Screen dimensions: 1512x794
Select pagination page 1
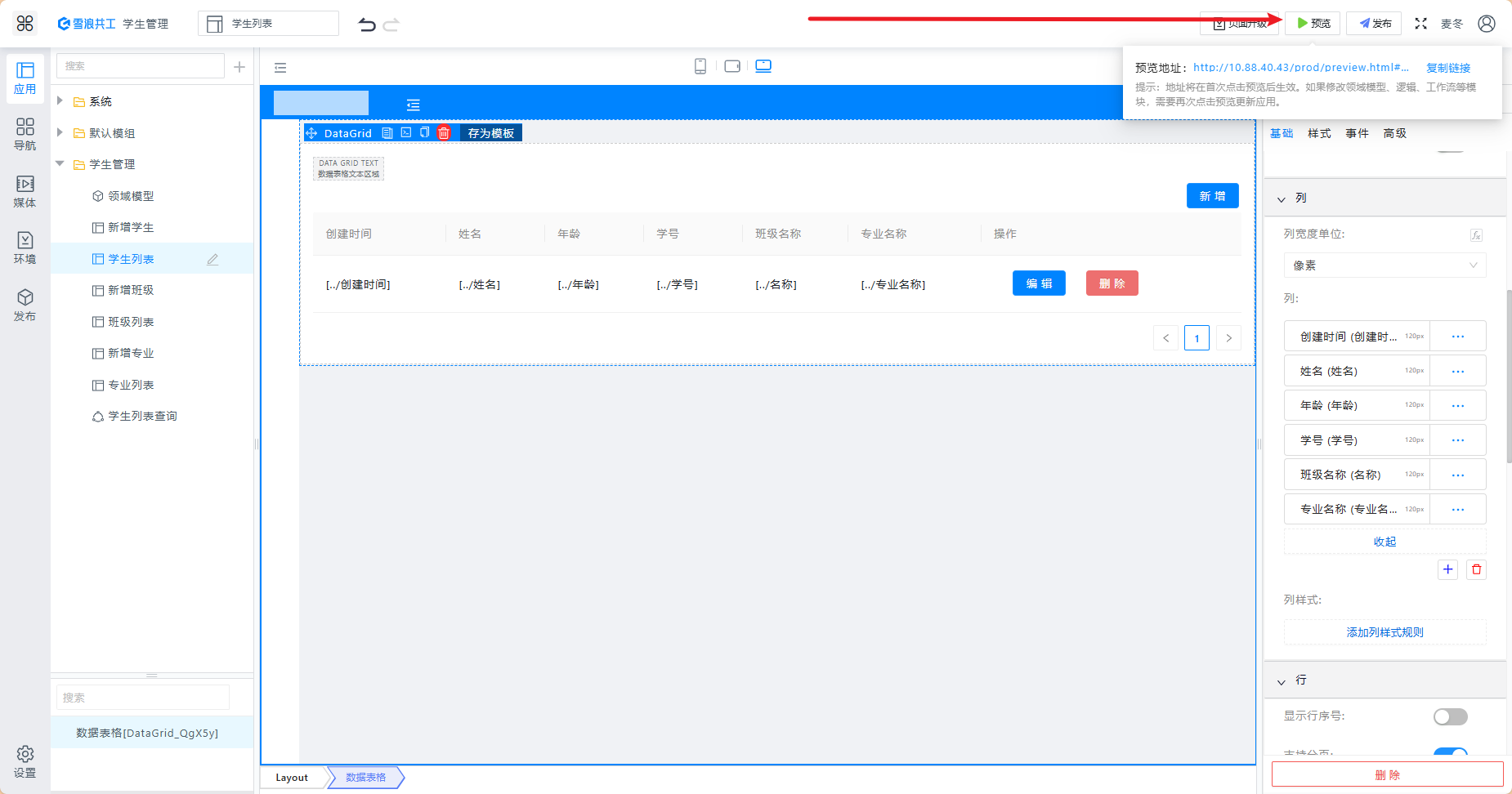coord(1197,338)
